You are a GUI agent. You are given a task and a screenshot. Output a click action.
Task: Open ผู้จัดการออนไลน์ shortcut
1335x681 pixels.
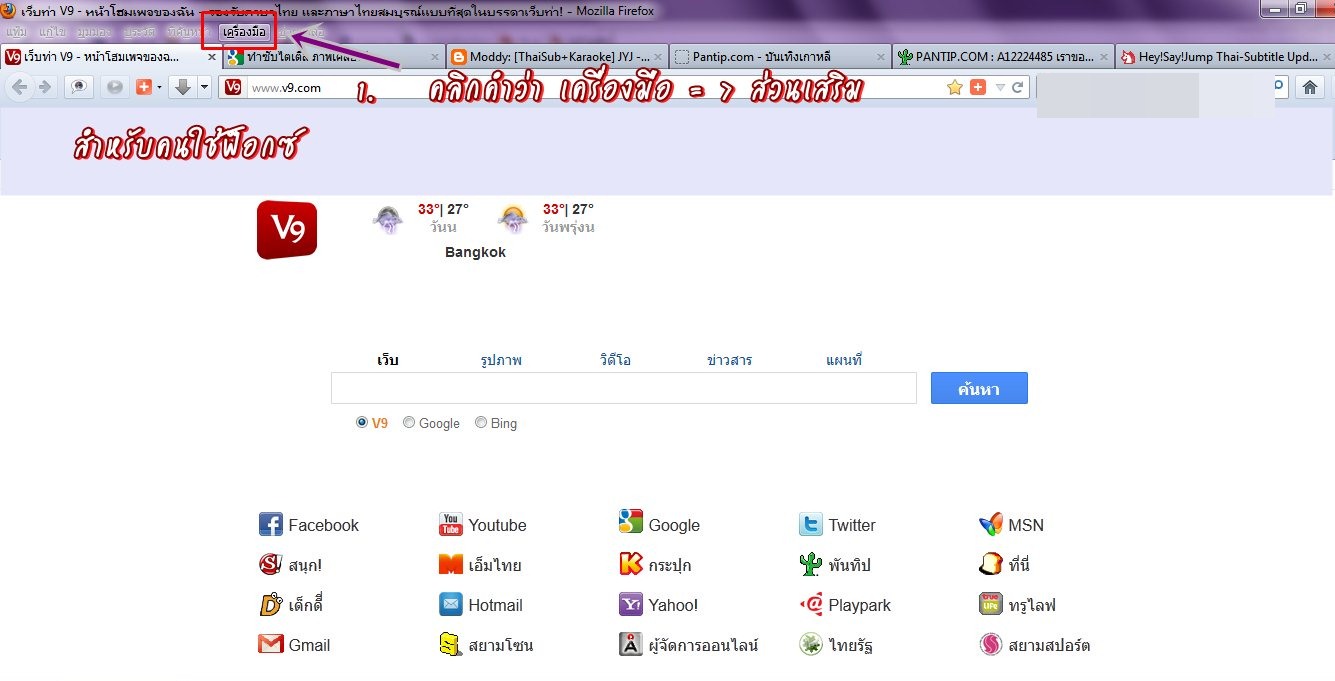coord(688,645)
